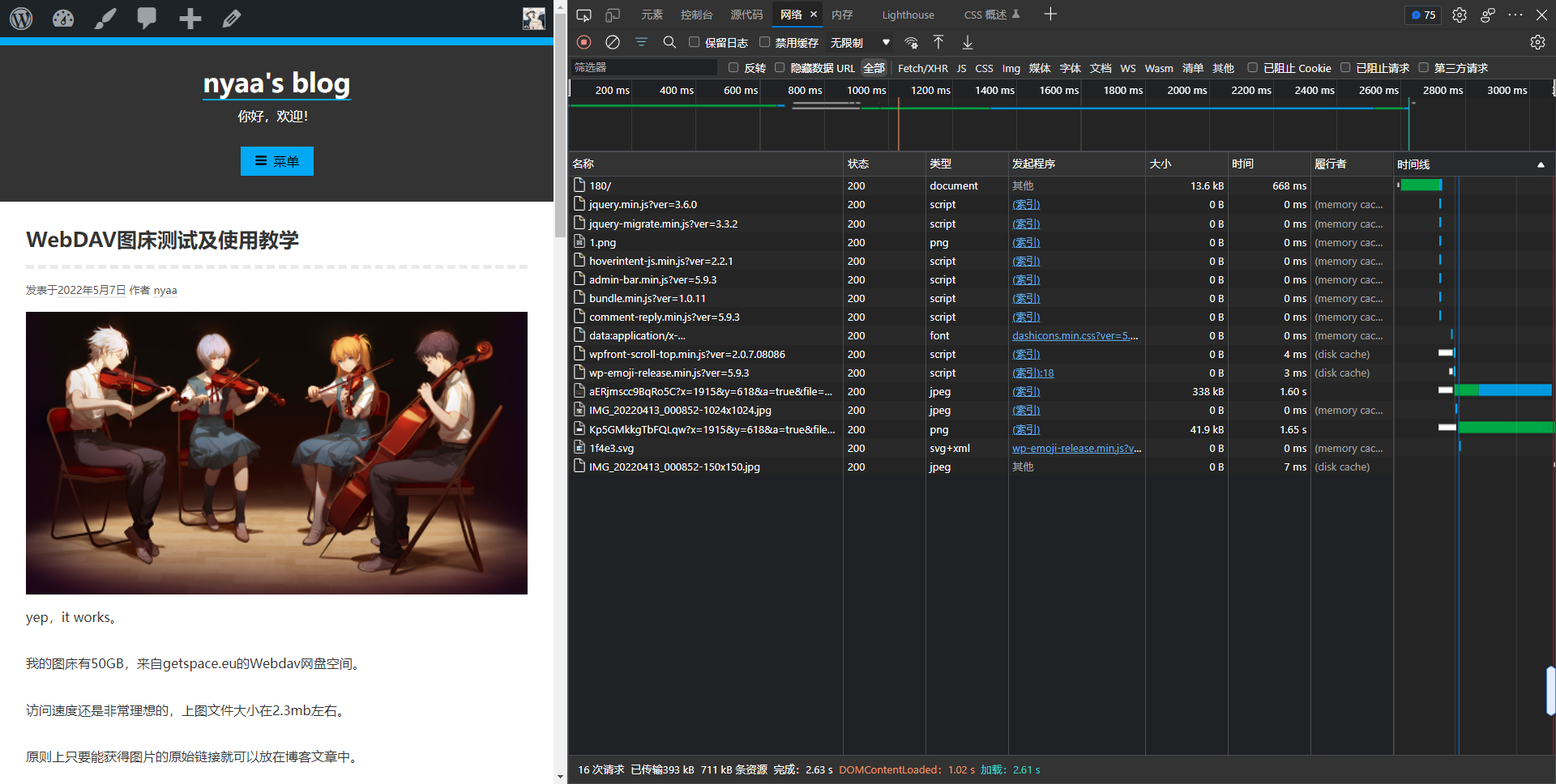Image resolution: width=1556 pixels, height=784 pixels.
Task: Select the 1.png request row
Action: (1060, 242)
